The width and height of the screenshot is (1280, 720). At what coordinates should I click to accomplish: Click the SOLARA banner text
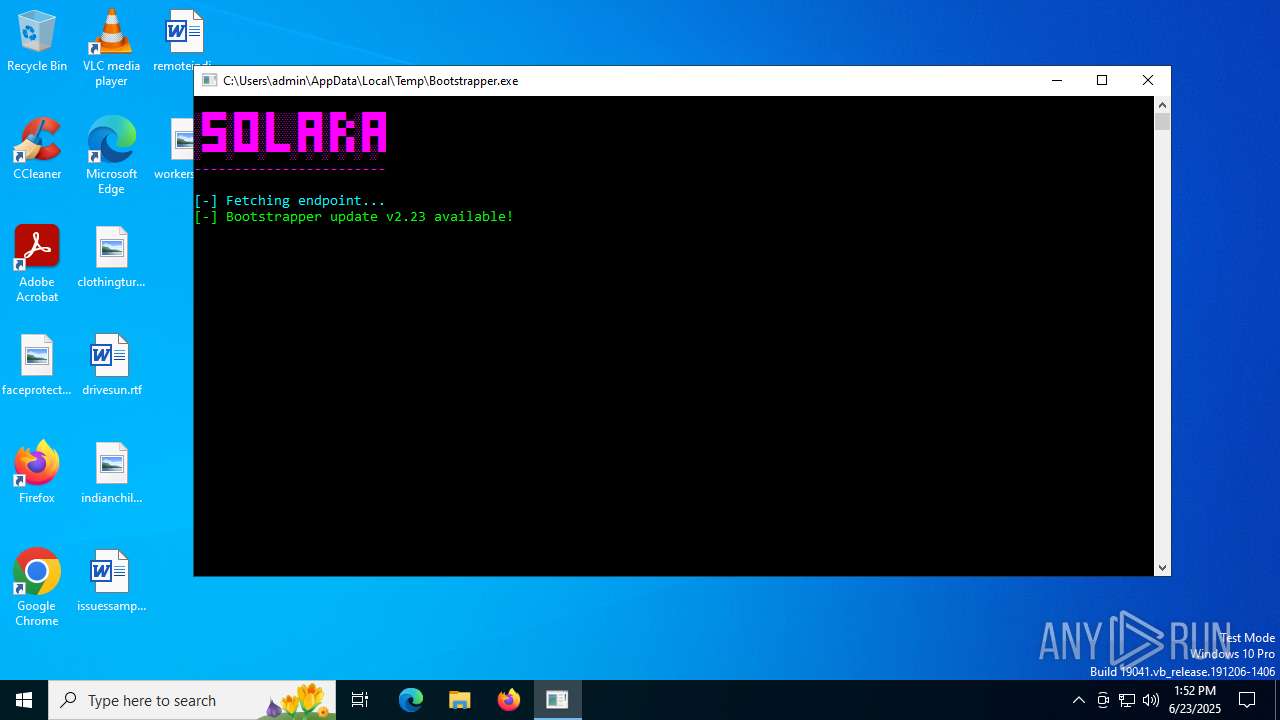pyautogui.click(x=293, y=134)
